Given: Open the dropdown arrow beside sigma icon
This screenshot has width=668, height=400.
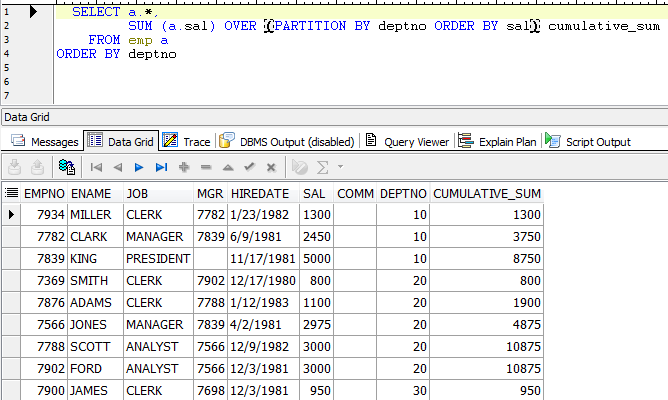Looking at the screenshot, I should tap(340, 167).
